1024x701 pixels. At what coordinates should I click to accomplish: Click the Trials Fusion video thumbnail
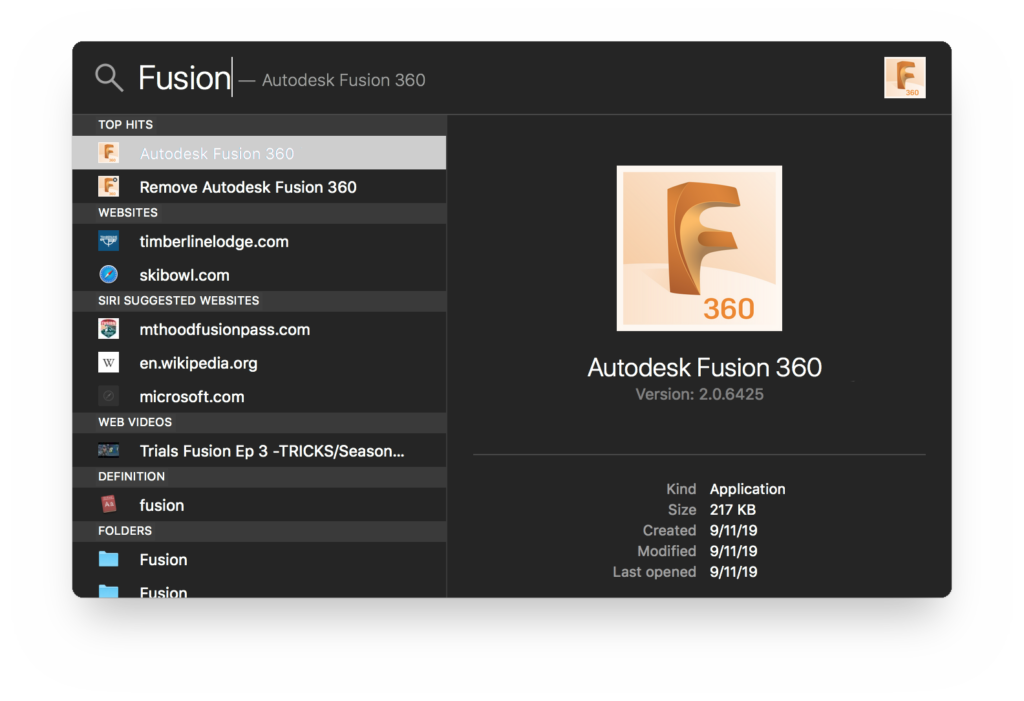[x=108, y=450]
